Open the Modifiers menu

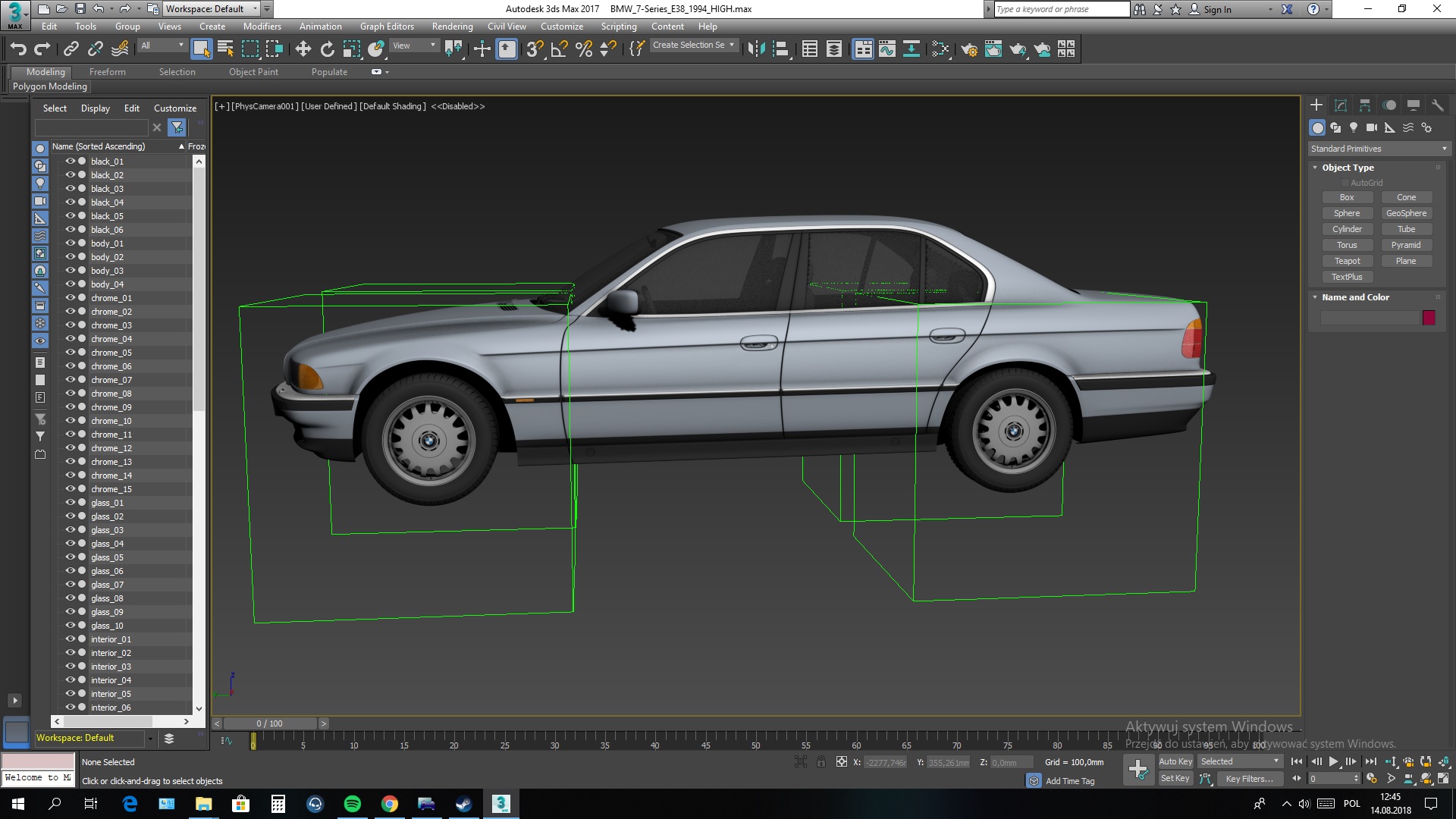[262, 27]
